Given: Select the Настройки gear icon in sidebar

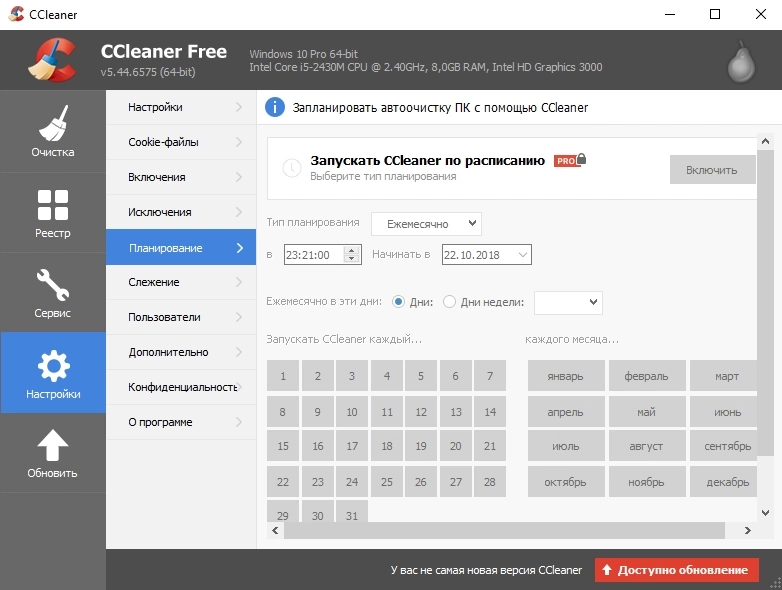Looking at the screenshot, I should [x=52, y=364].
